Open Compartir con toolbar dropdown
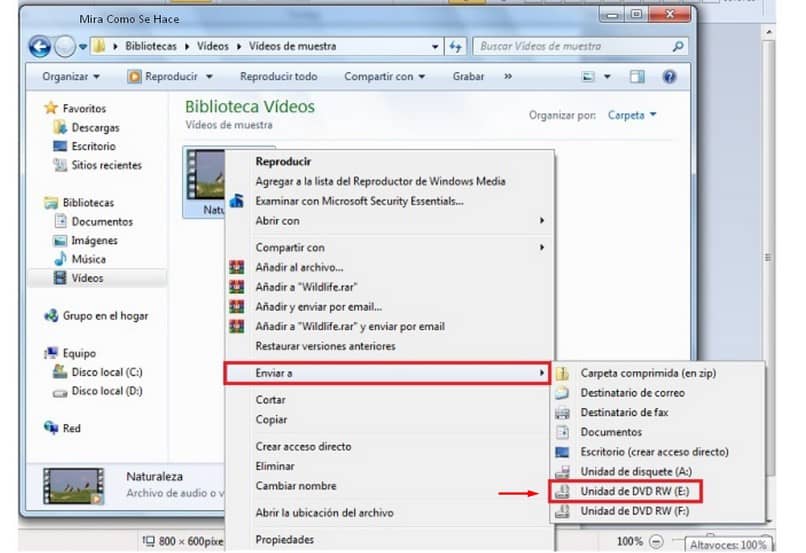This screenshot has width=806, height=553. (384, 77)
